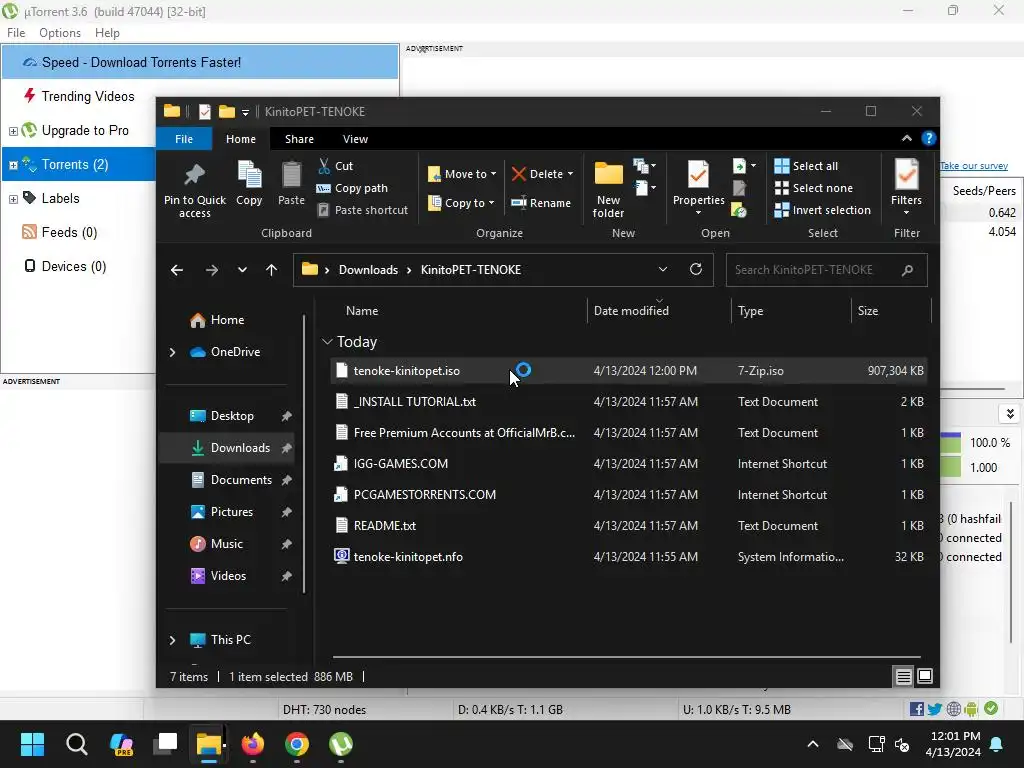The image size is (1024, 768).
Task: Open Explorer help question mark icon
Action: pyautogui.click(x=928, y=138)
